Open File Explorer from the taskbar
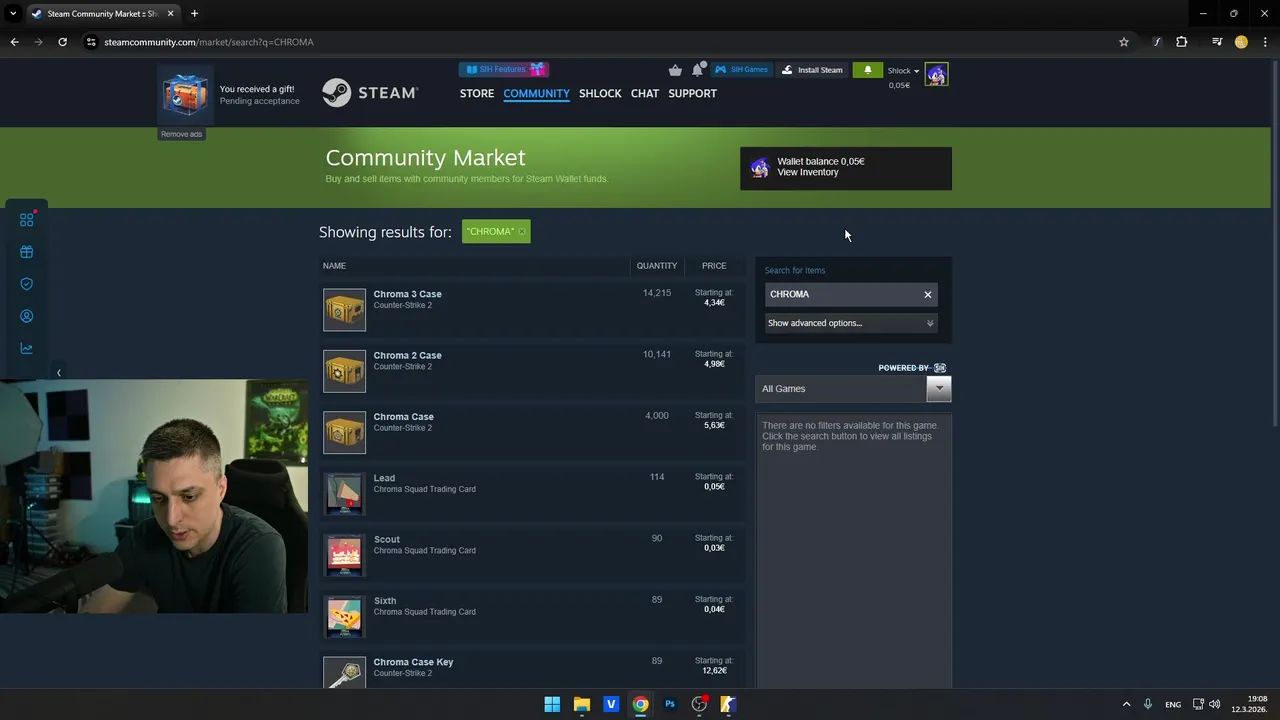Viewport: 1280px width, 720px height. tap(581, 704)
